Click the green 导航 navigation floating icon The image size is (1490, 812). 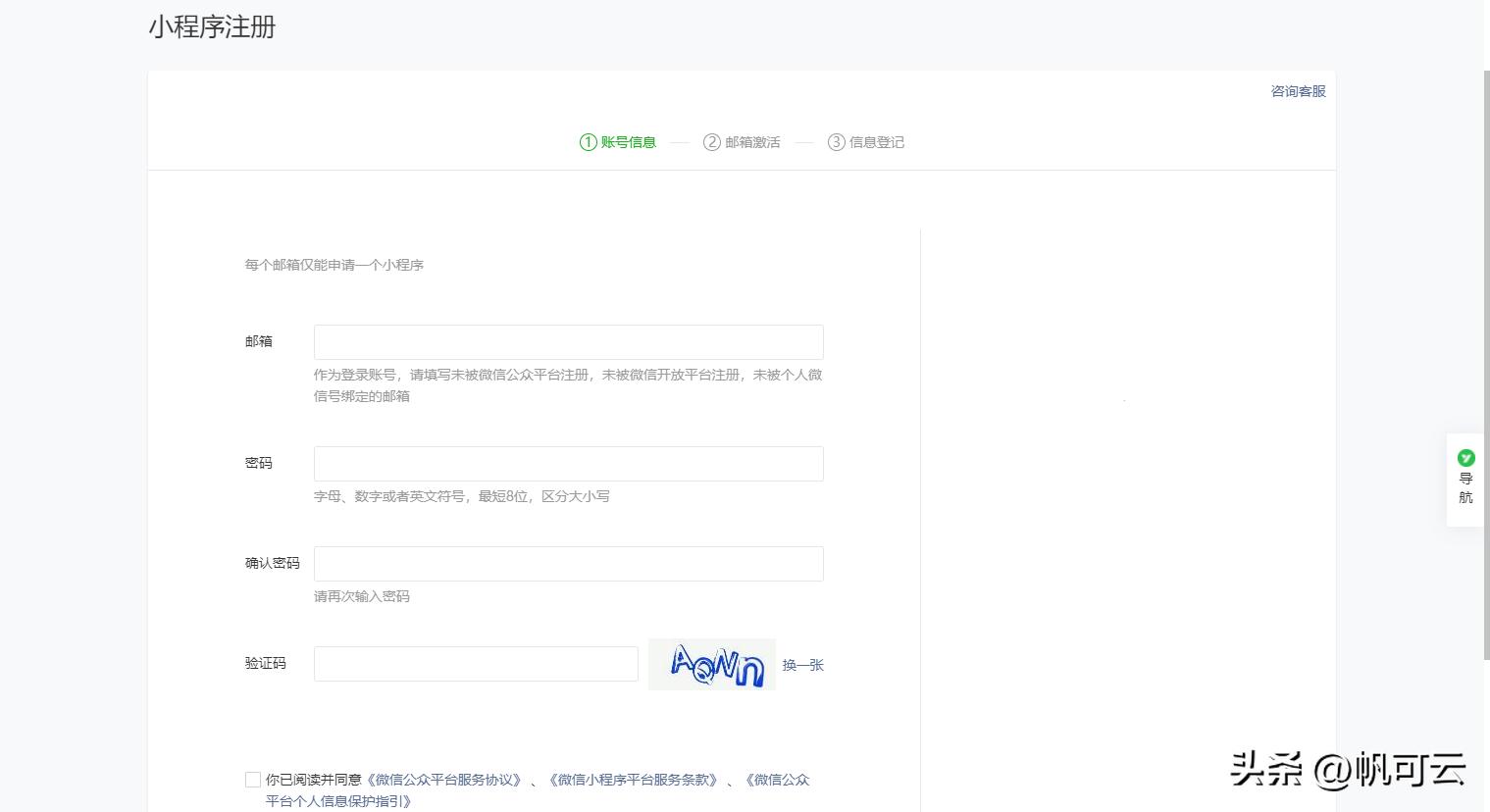coord(1465,487)
